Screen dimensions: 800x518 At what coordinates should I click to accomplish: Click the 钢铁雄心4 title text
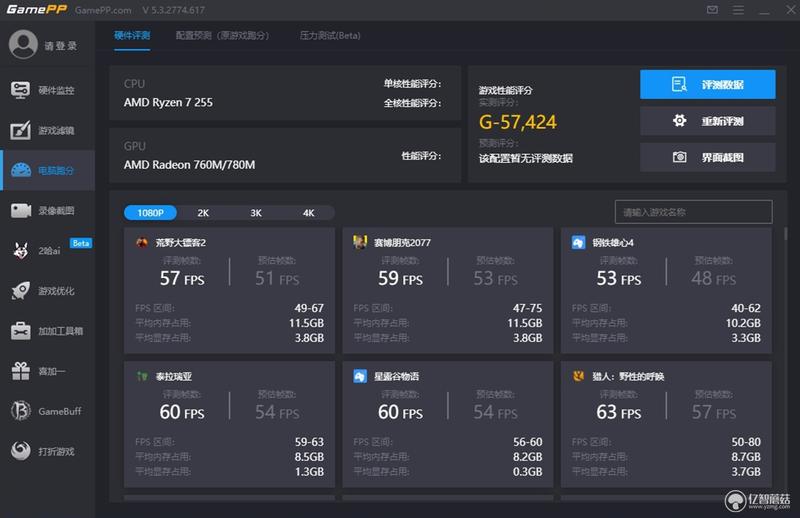pos(613,242)
